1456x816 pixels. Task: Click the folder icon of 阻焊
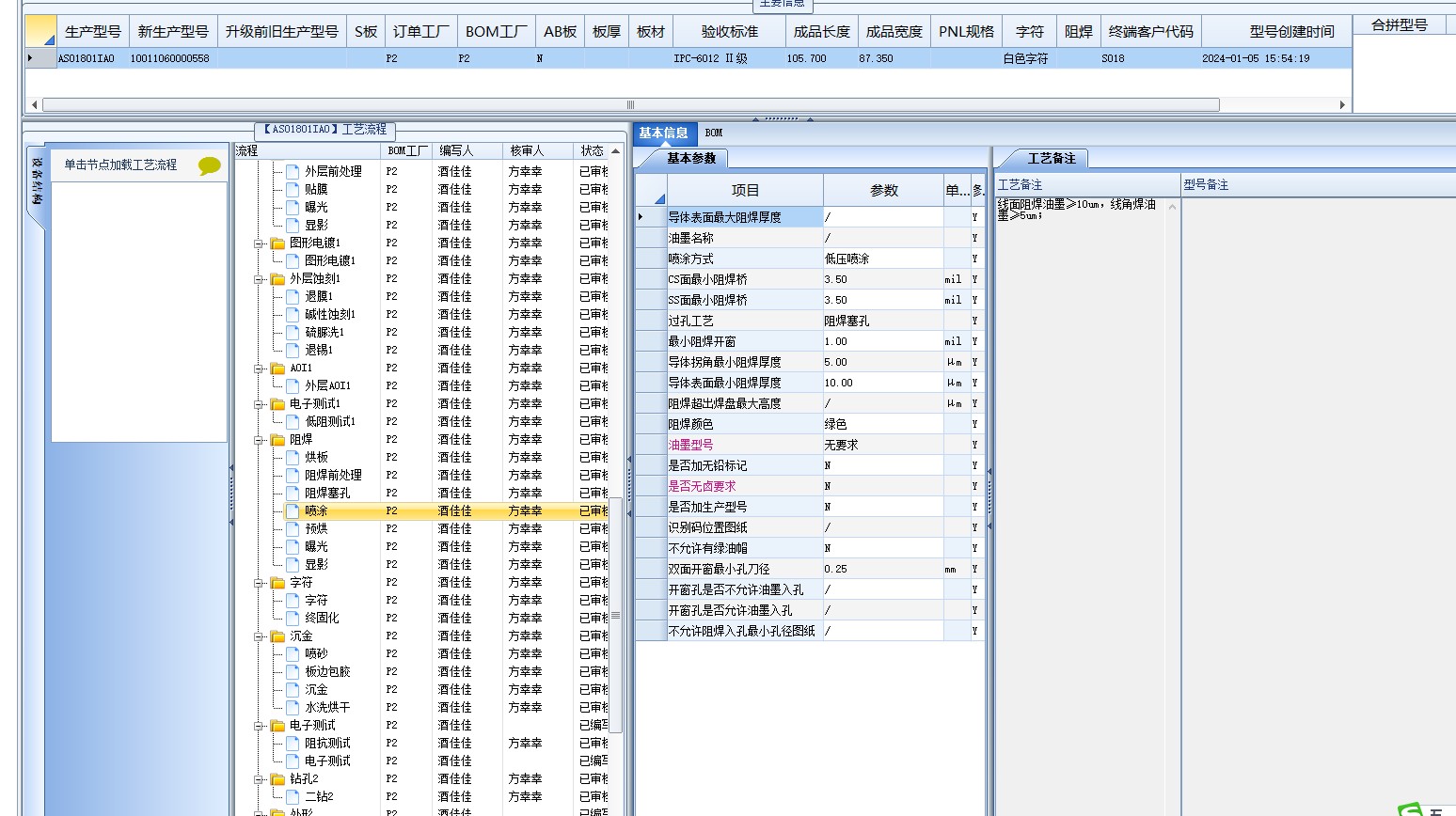click(277, 439)
